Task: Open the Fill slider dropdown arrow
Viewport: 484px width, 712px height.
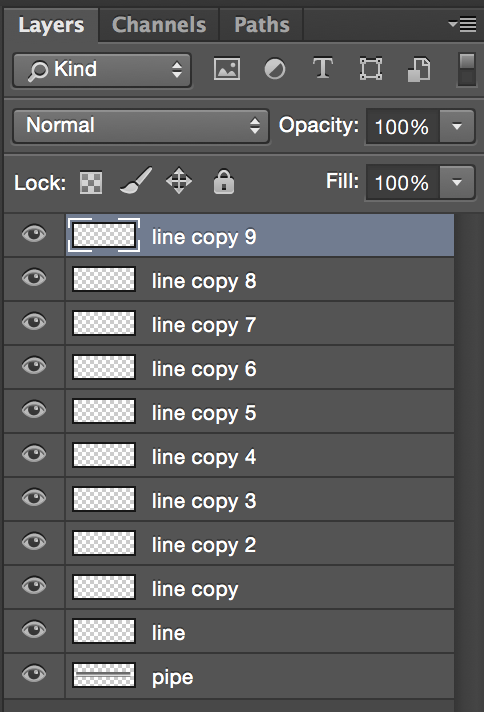Action: pyautogui.click(x=457, y=183)
